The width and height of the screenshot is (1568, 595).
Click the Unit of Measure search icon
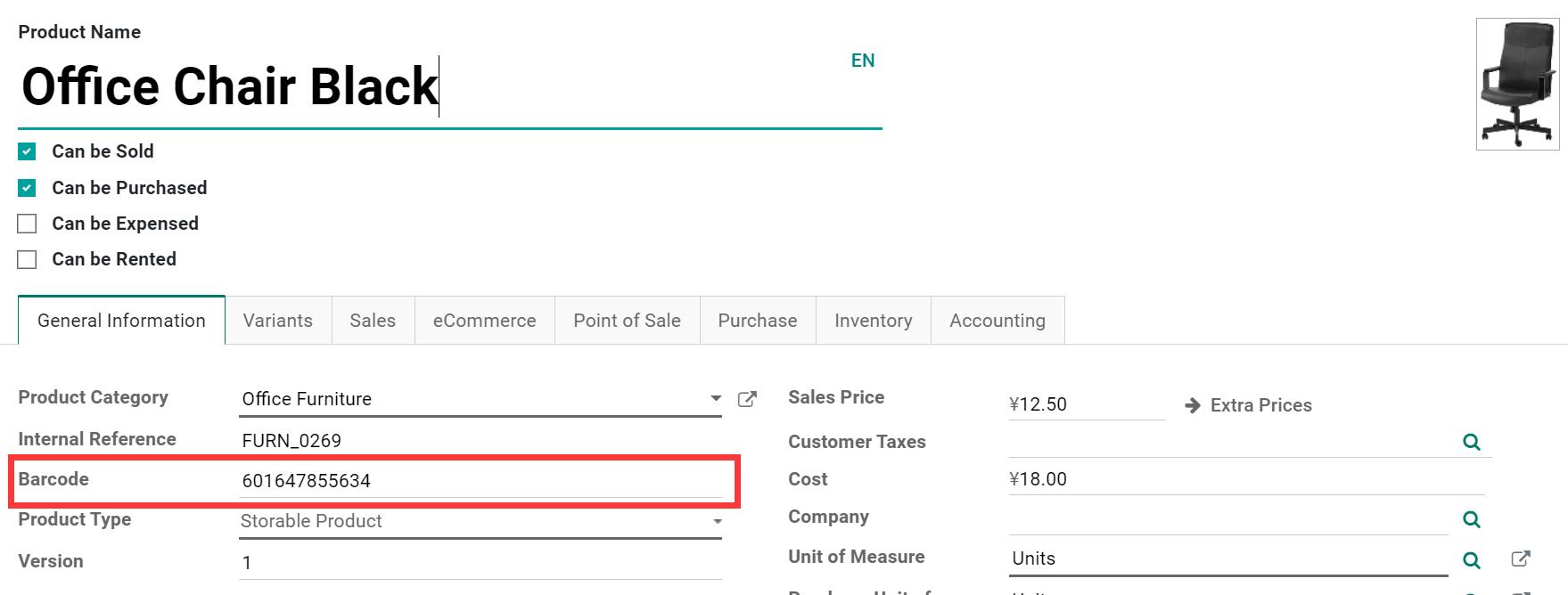pos(1471,560)
